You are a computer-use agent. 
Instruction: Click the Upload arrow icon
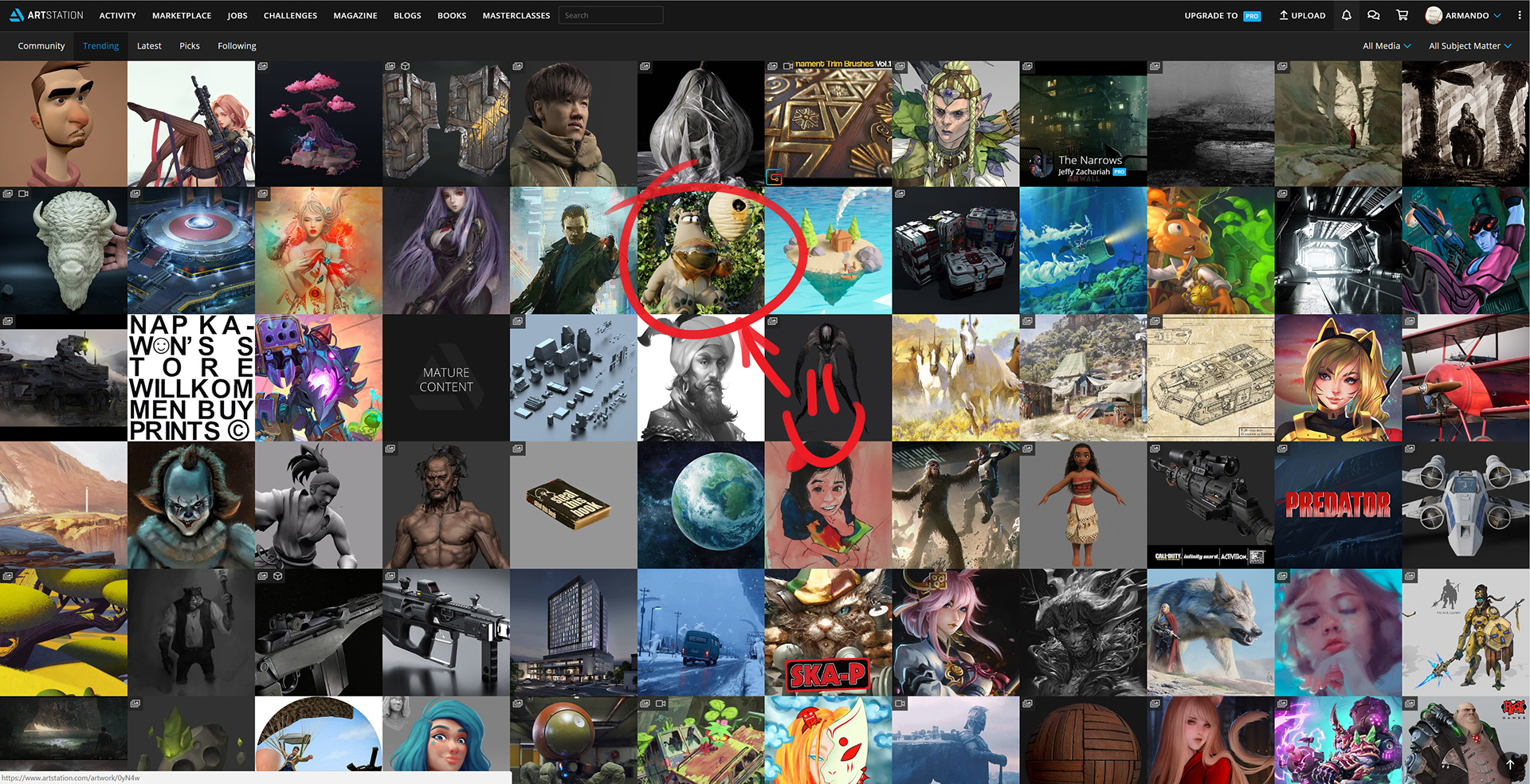(x=1284, y=15)
